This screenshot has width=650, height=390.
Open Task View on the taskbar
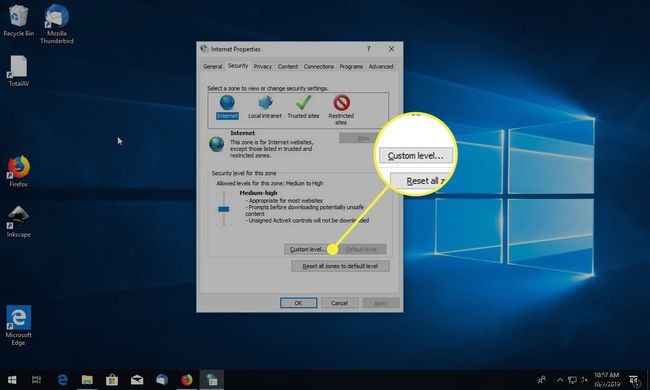click(36, 380)
